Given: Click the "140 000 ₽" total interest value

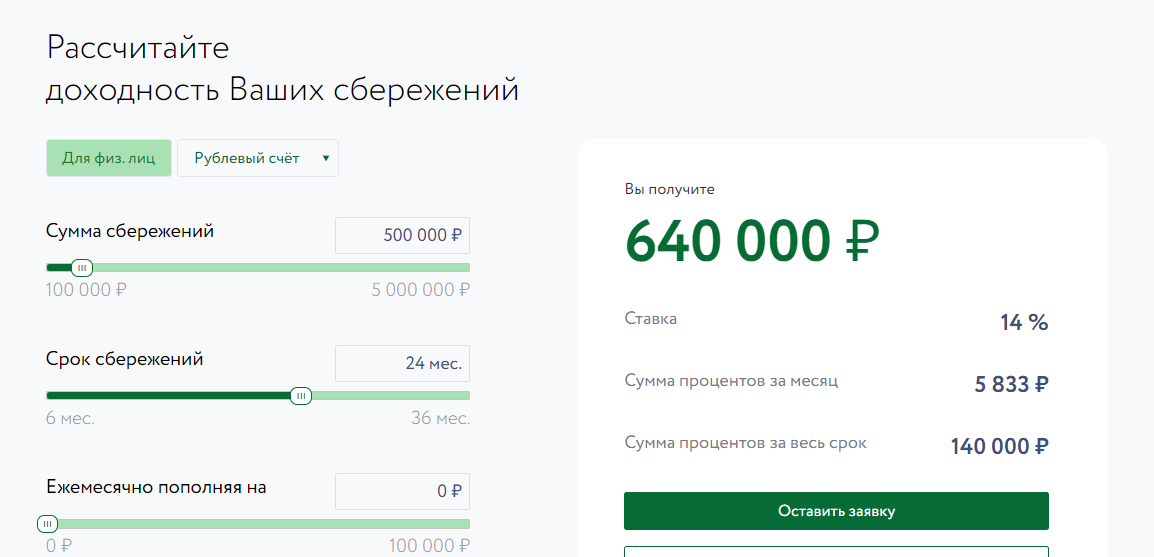Looking at the screenshot, I should point(999,446).
